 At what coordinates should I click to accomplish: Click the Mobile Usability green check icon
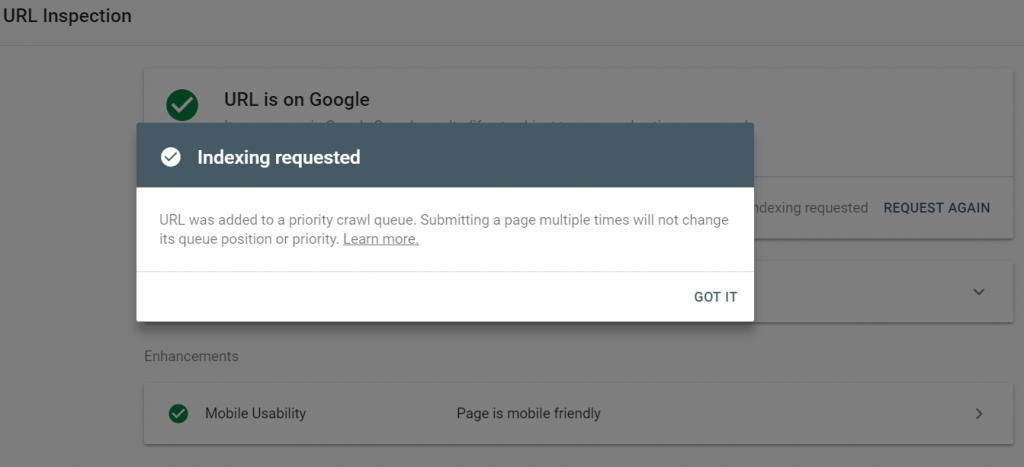point(178,413)
